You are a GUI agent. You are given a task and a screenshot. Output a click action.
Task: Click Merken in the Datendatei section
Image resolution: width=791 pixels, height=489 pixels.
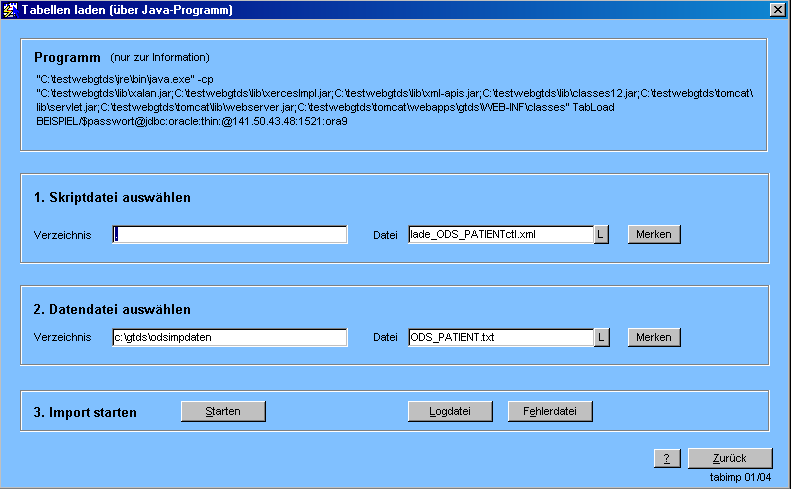coord(654,337)
